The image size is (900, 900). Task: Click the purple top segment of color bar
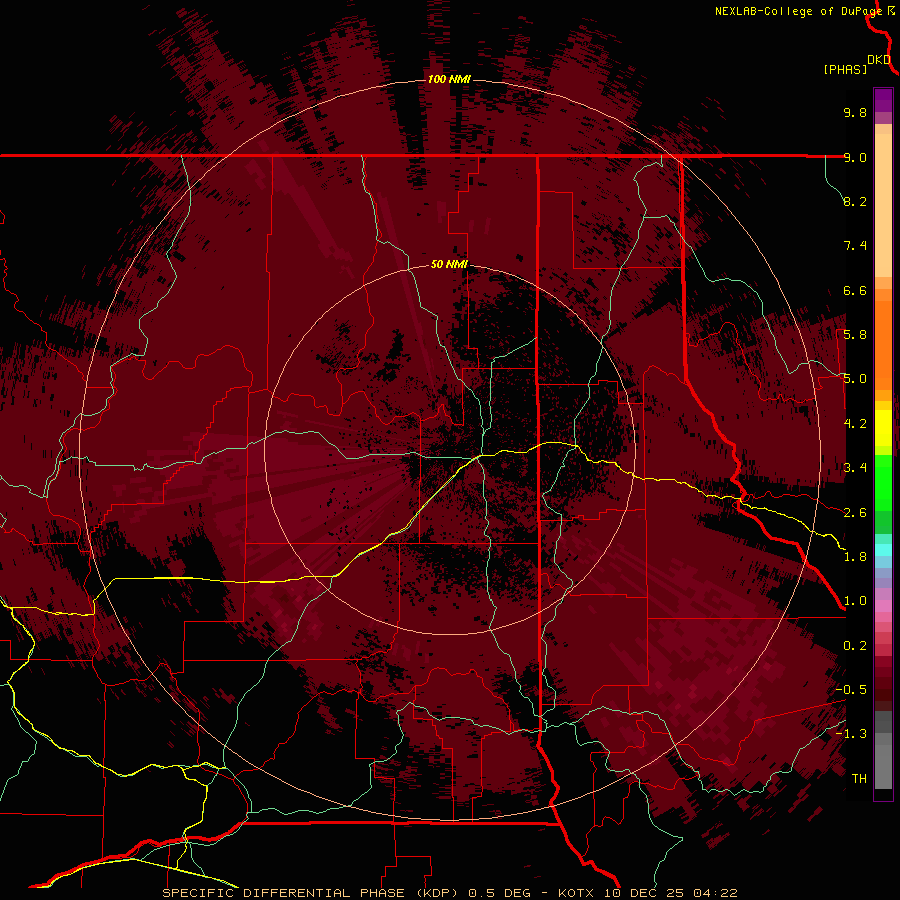(x=883, y=100)
